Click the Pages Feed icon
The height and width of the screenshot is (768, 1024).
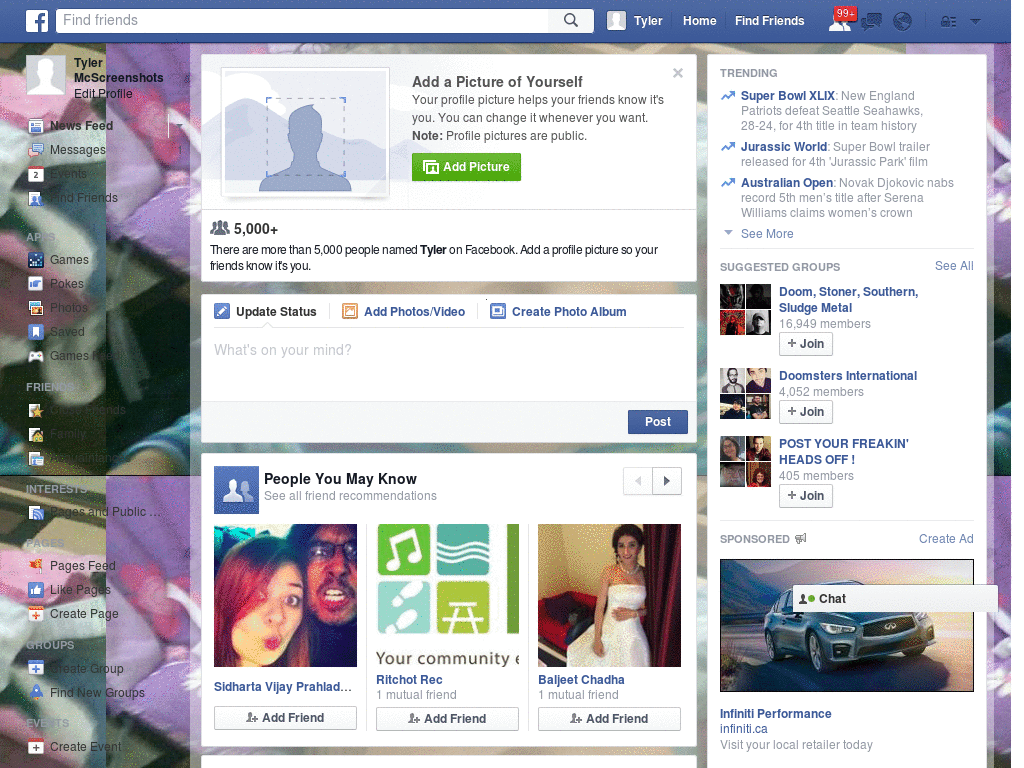tap(36, 566)
